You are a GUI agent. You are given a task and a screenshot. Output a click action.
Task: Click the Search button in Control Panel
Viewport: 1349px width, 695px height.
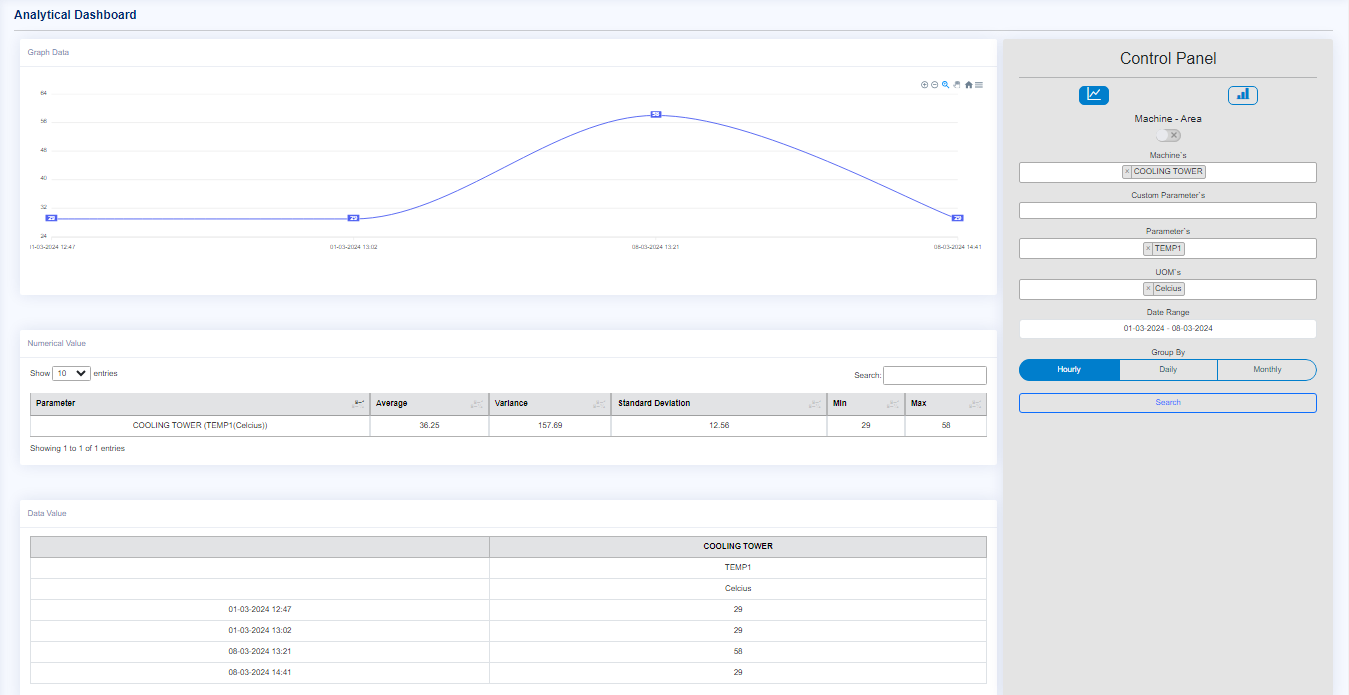pyautogui.click(x=1167, y=403)
